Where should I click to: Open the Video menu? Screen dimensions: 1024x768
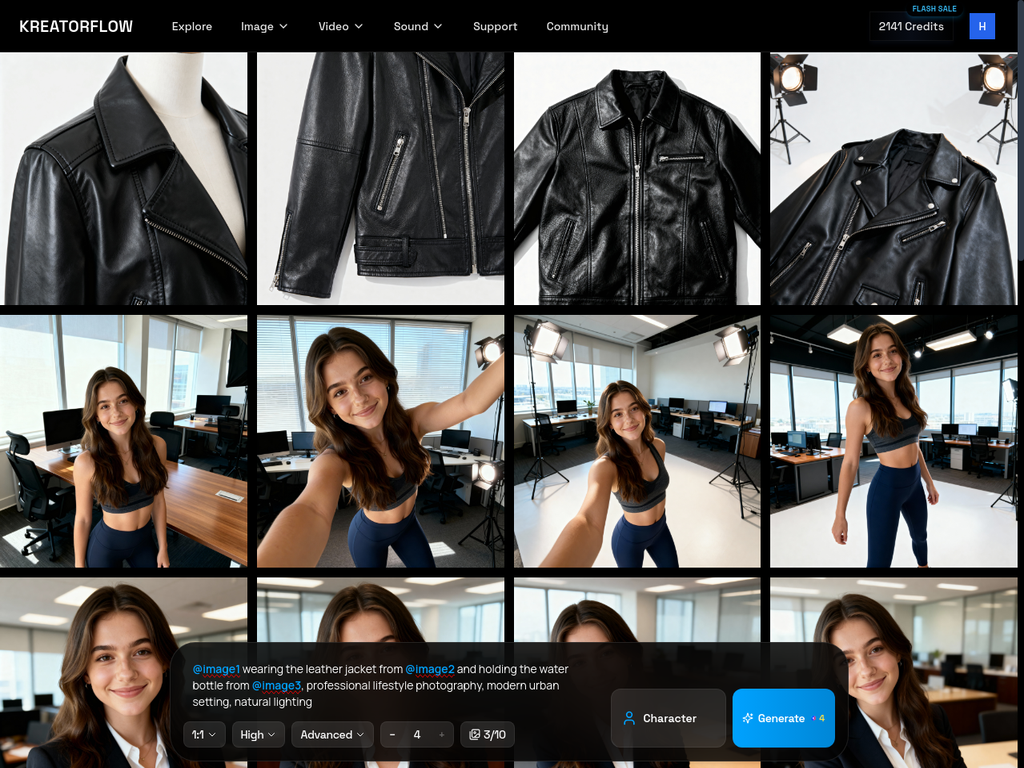341,26
